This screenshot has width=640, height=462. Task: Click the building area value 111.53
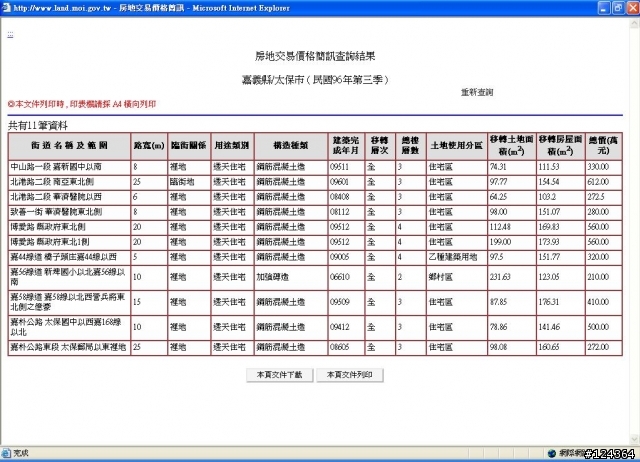[549, 167]
